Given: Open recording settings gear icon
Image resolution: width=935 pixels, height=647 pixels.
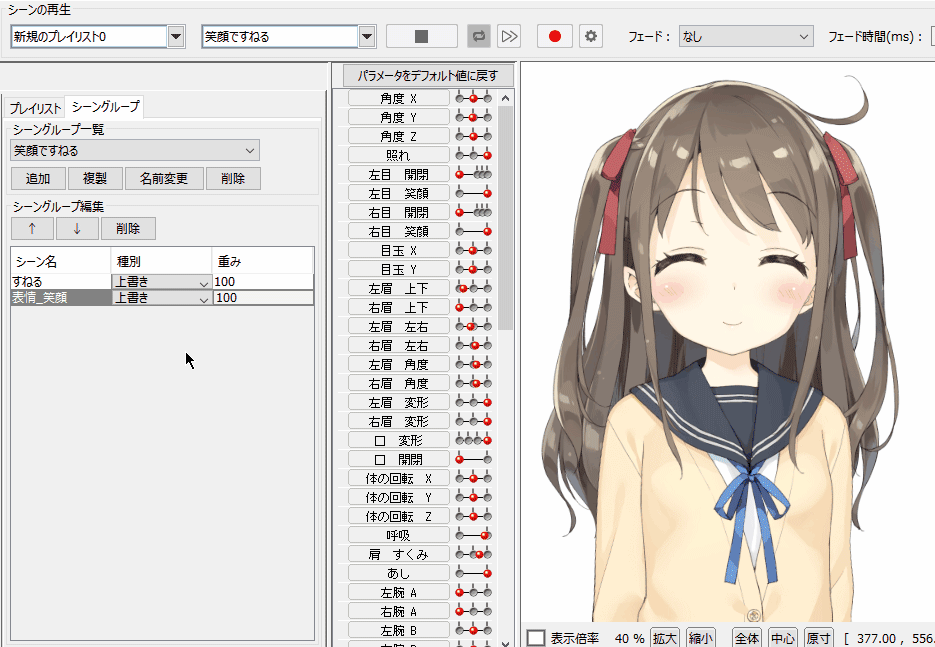Looking at the screenshot, I should [590, 36].
